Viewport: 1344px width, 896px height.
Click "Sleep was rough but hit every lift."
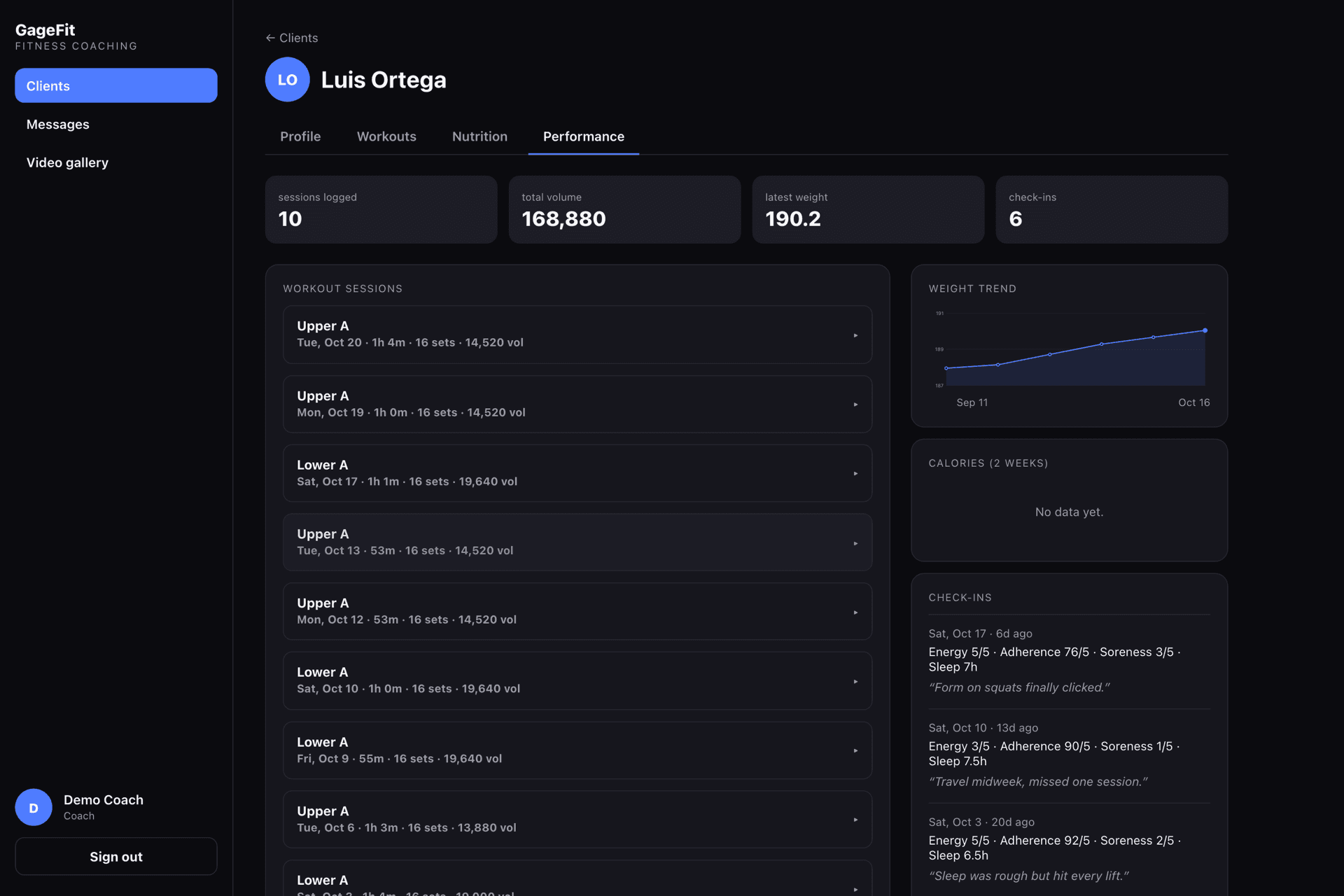(x=1029, y=876)
